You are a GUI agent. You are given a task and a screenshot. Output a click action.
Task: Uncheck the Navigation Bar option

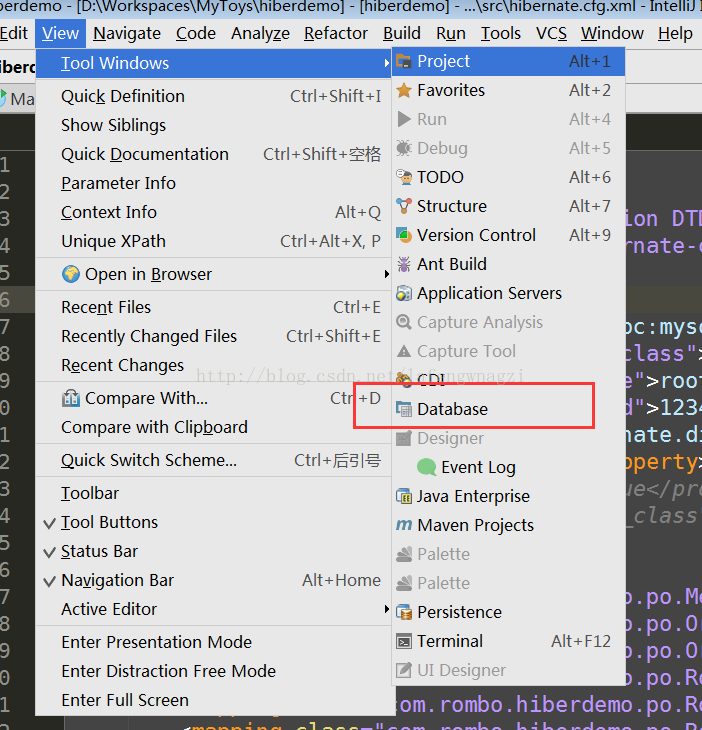coord(117,580)
